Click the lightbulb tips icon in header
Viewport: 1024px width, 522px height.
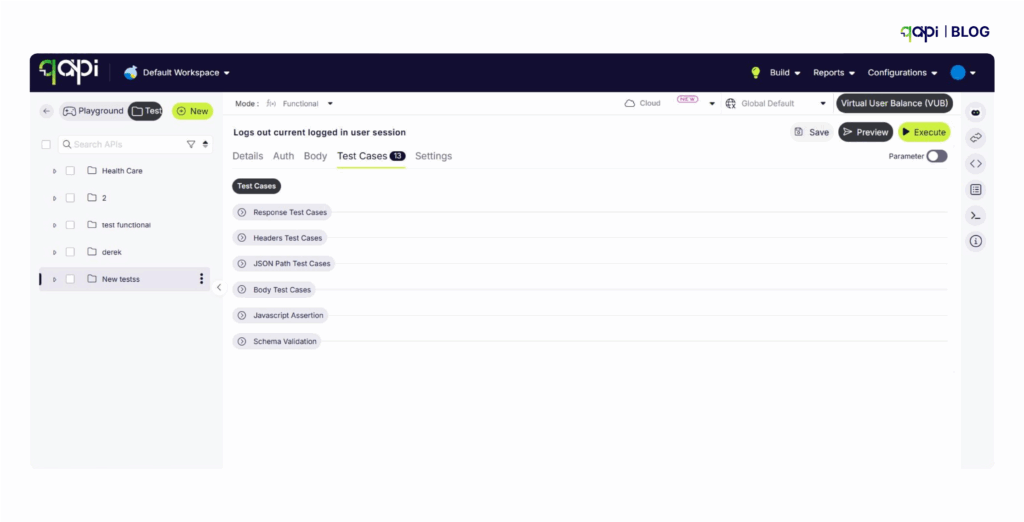click(x=756, y=73)
